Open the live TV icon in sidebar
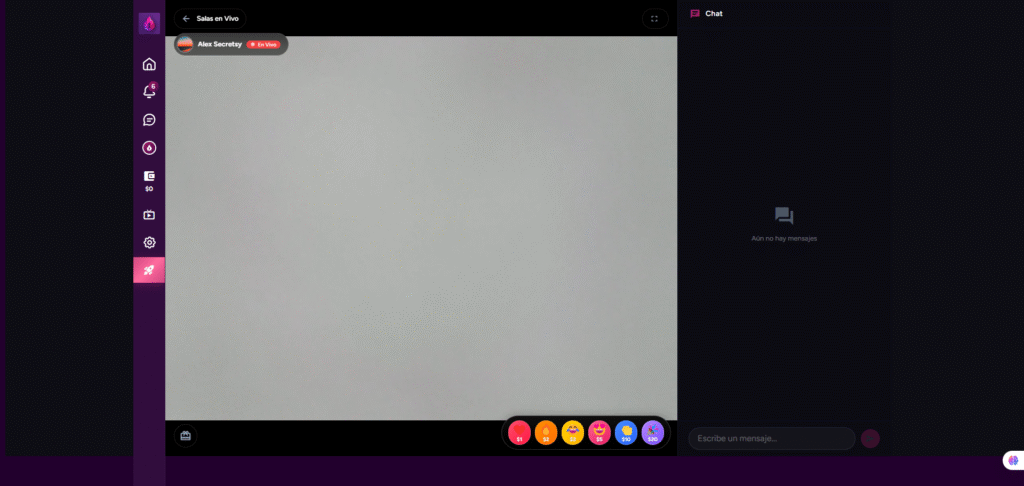The height and width of the screenshot is (486, 1024). [x=149, y=215]
